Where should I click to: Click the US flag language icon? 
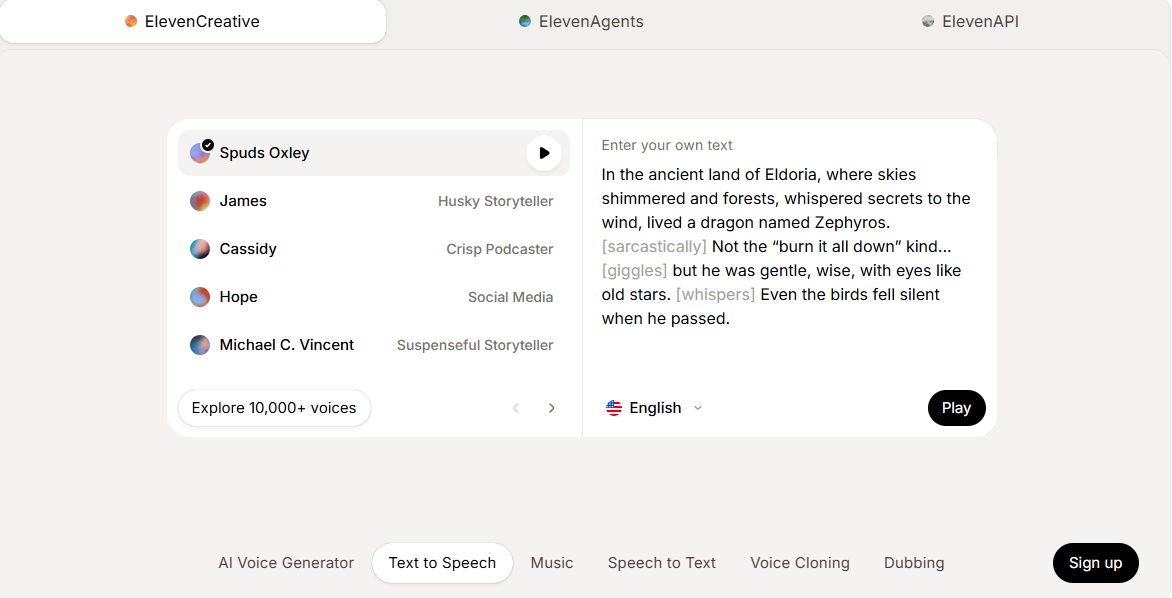point(614,408)
